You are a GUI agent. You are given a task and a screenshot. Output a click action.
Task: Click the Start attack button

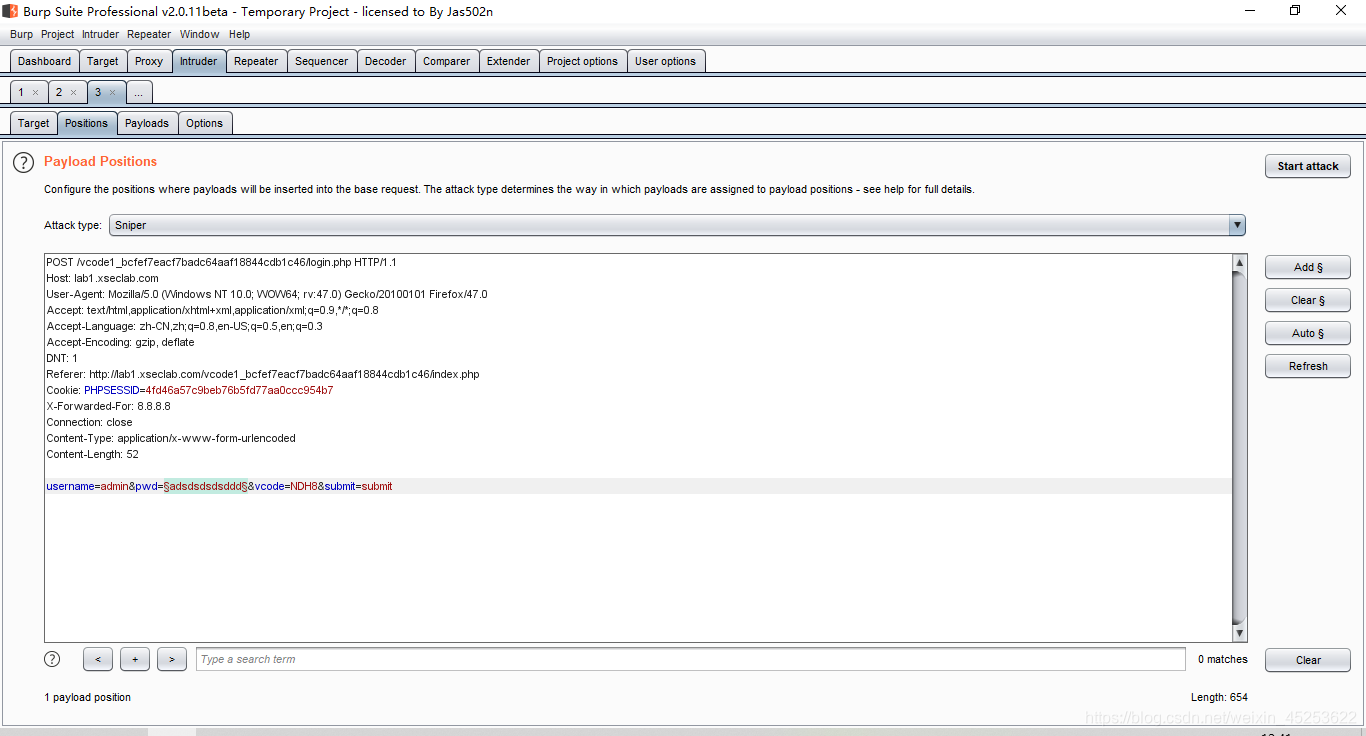(1308, 166)
